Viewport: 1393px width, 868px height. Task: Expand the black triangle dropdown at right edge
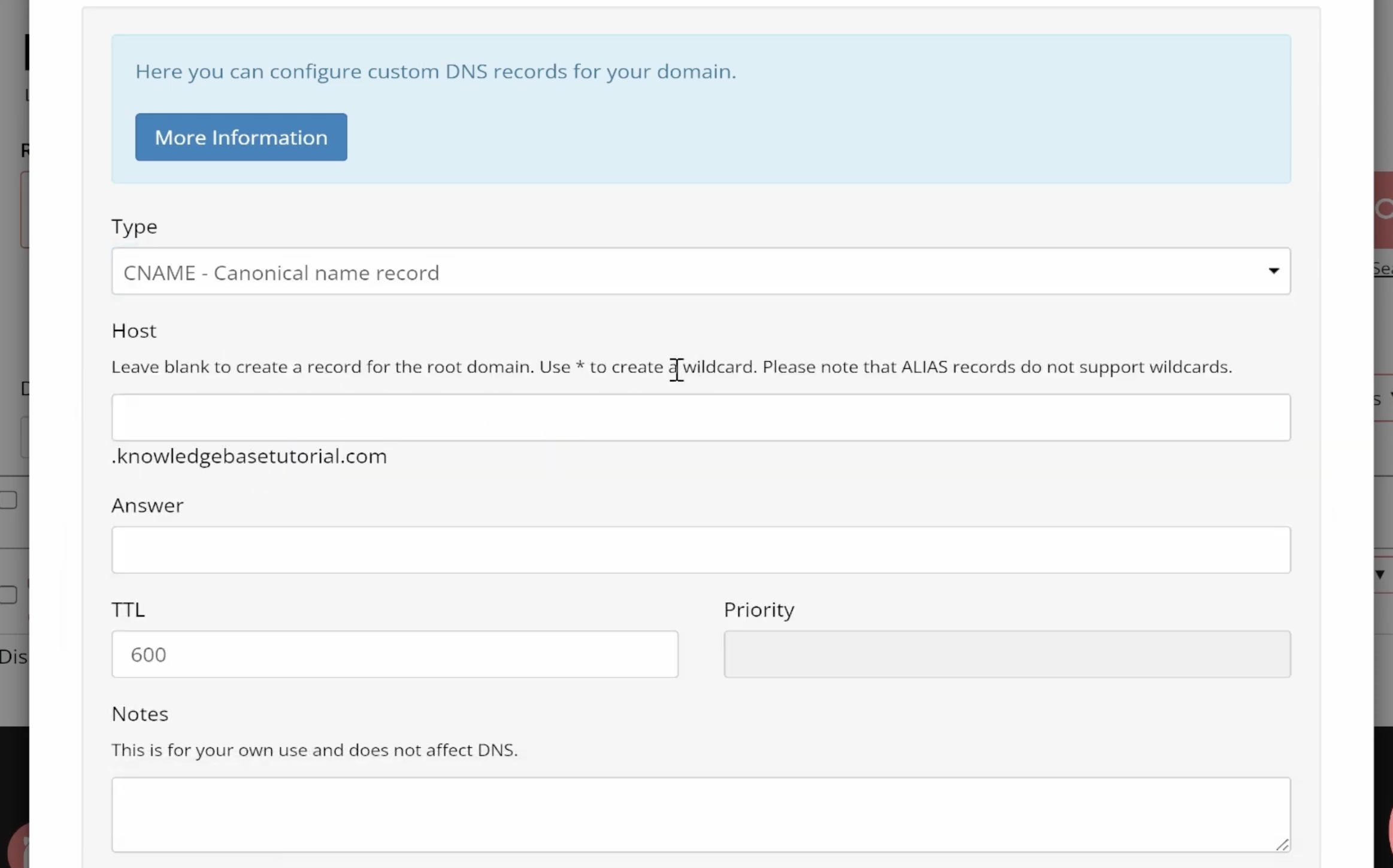(1380, 575)
